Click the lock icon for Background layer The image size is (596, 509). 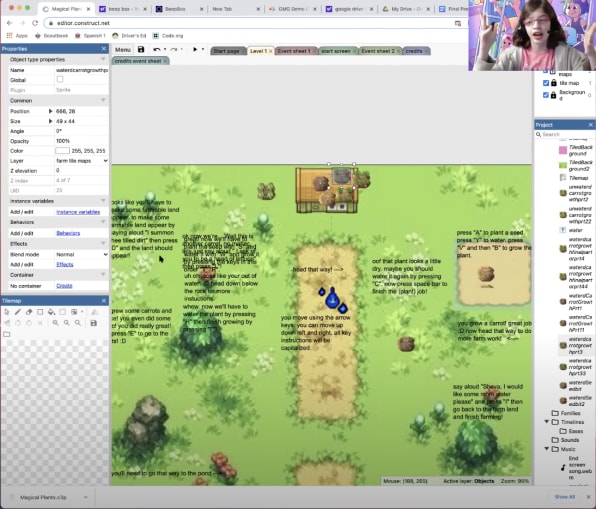click(554, 95)
